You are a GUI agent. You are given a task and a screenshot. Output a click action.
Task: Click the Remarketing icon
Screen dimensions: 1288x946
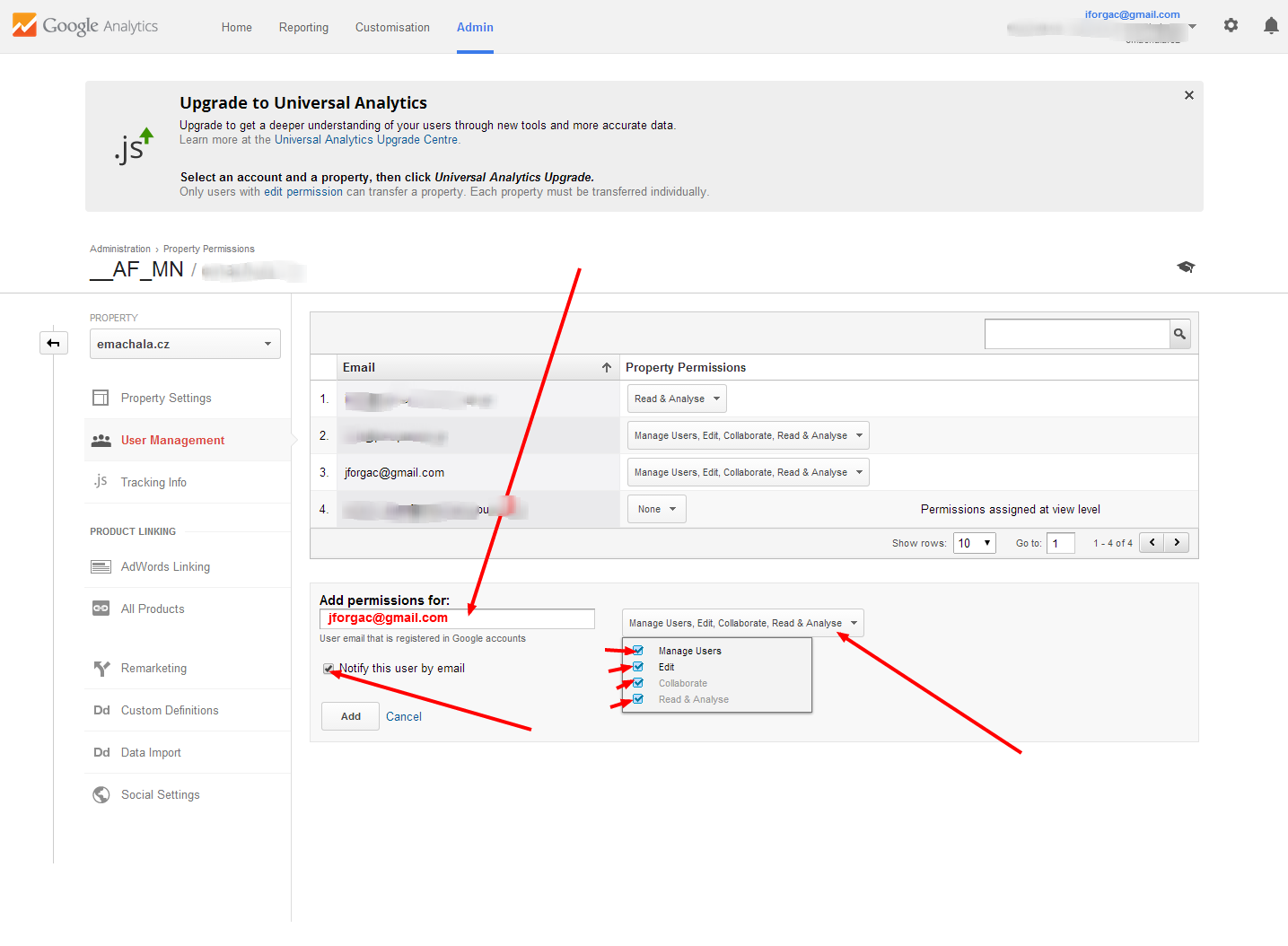pyautogui.click(x=101, y=668)
